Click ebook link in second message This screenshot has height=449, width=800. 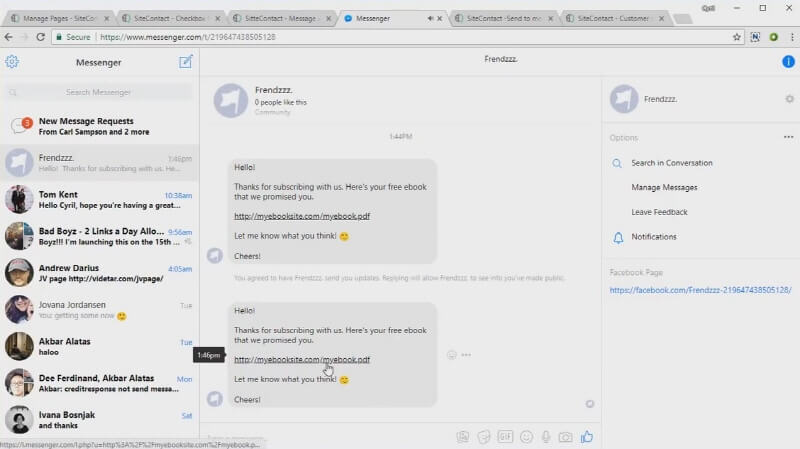[302, 360]
